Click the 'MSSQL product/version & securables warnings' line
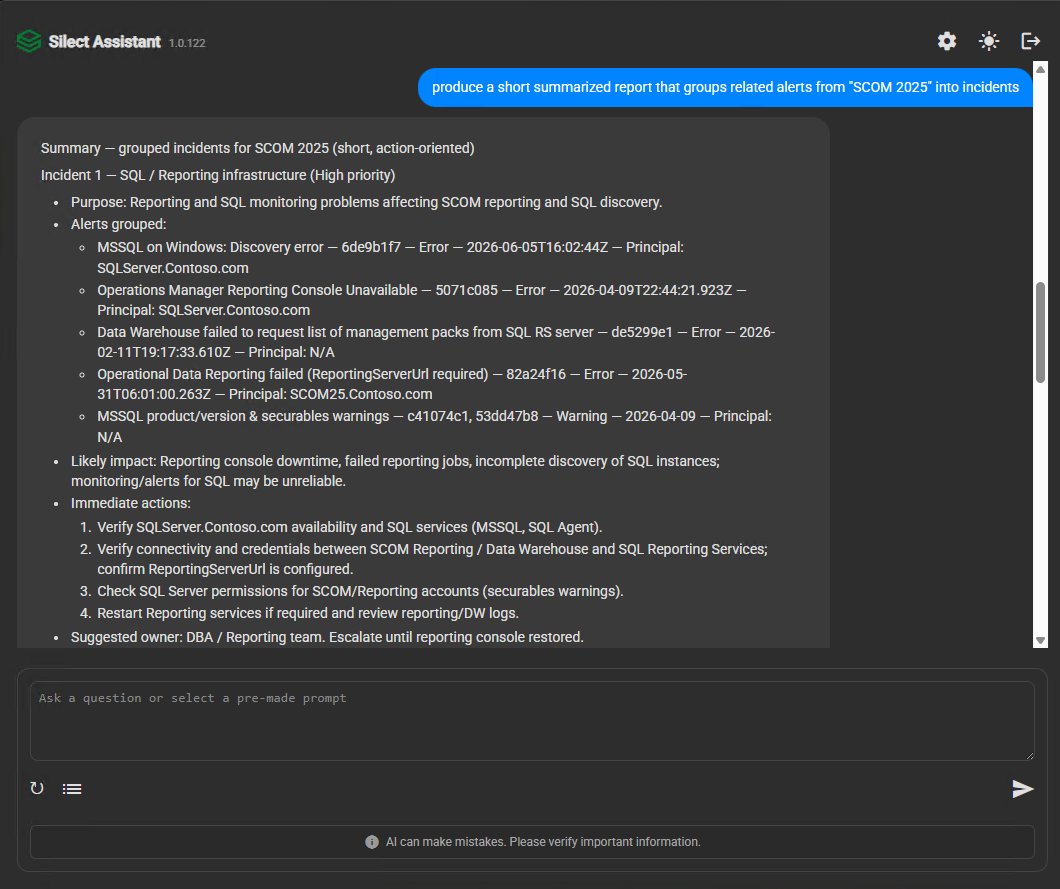 [x=434, y=427]
